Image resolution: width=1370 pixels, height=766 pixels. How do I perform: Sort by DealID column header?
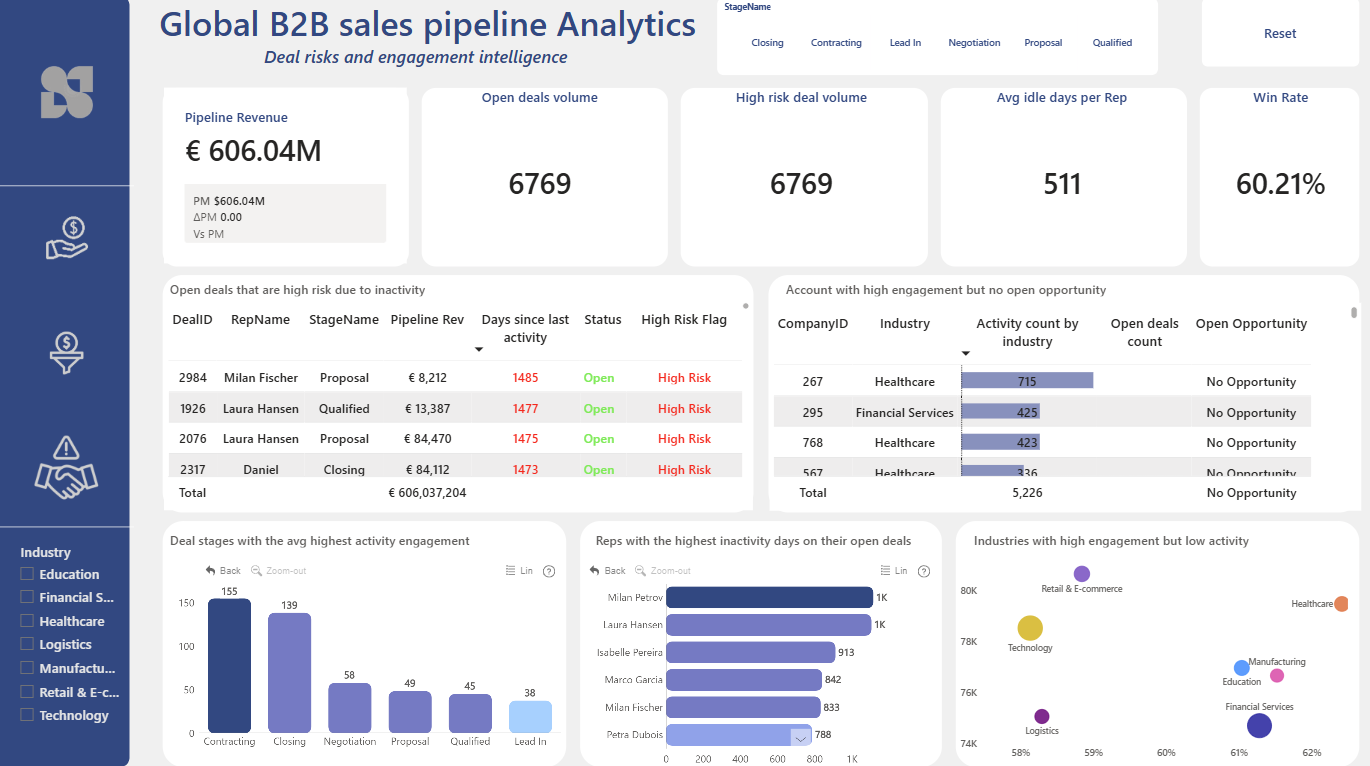tap(192, 320)
